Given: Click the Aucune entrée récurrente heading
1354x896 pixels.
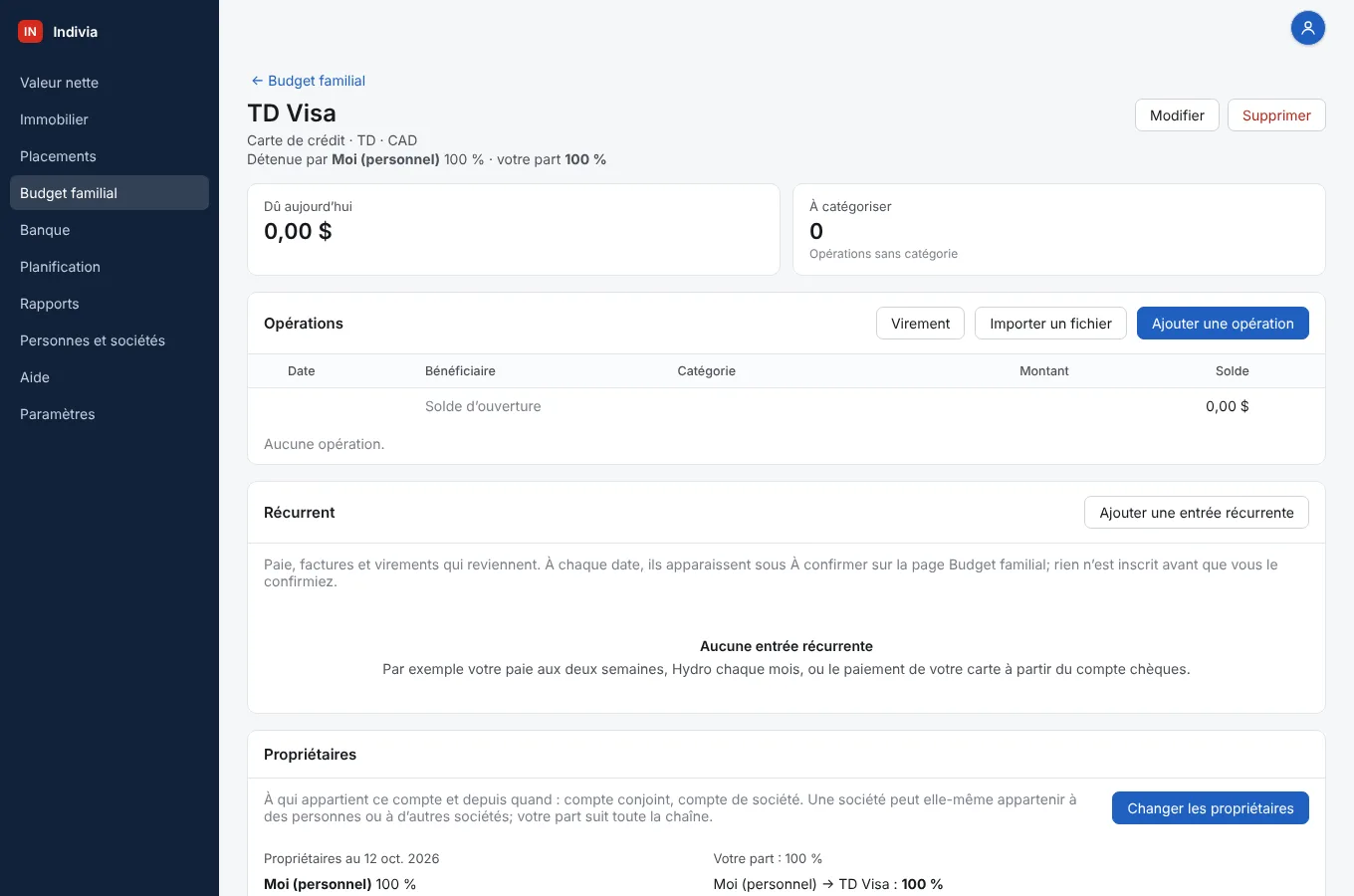Looking at the screenshot, I should coord(787,646).
